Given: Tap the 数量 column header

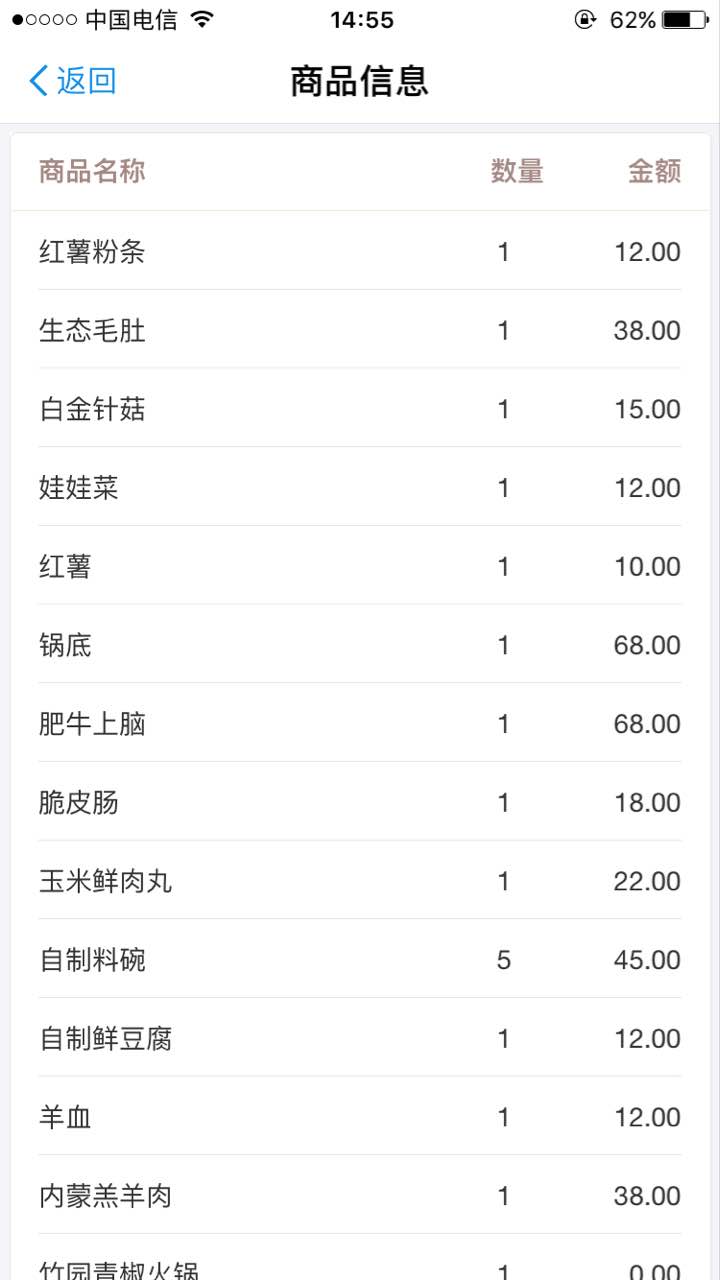Looking at the screenshot, I should pyautogui.click(x=516, y=172).
